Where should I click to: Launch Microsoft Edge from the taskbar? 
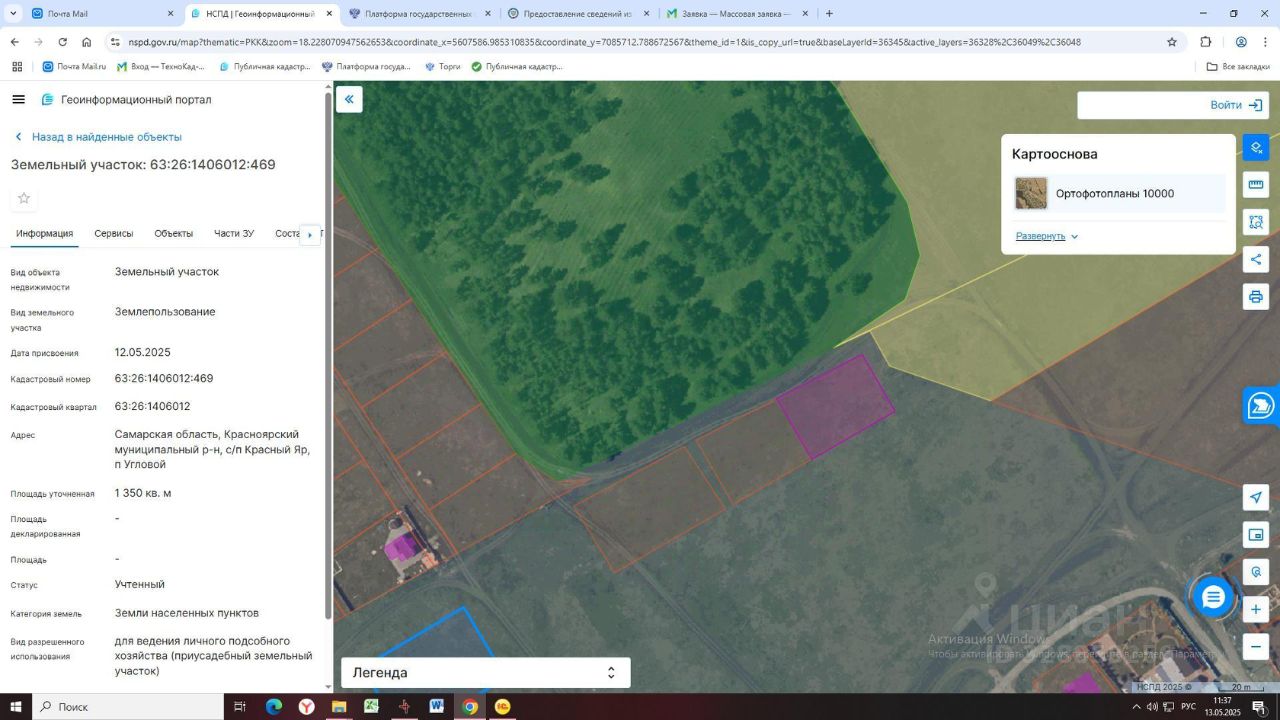click(x=274, y=707)
